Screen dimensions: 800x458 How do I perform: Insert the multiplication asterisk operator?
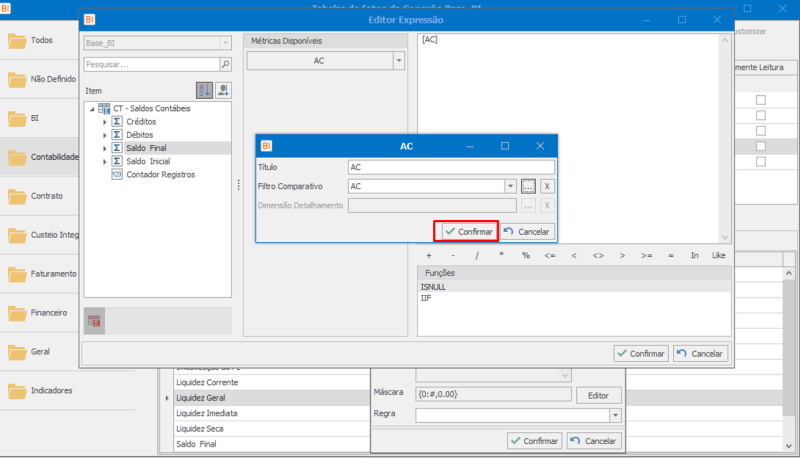[502, 256]
